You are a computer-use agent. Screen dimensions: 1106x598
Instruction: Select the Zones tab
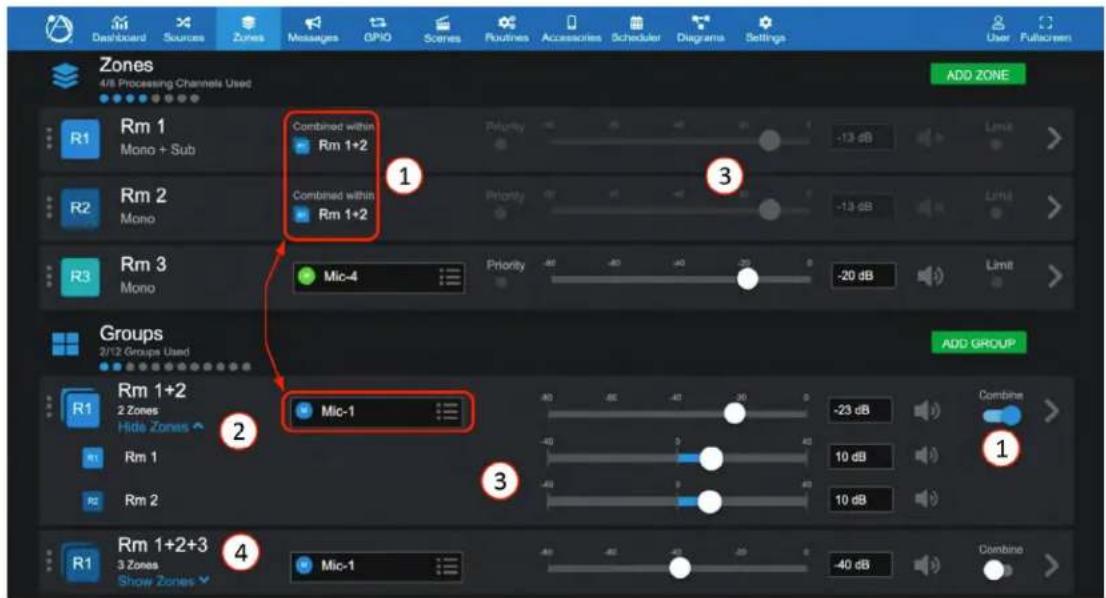[248, 30]
